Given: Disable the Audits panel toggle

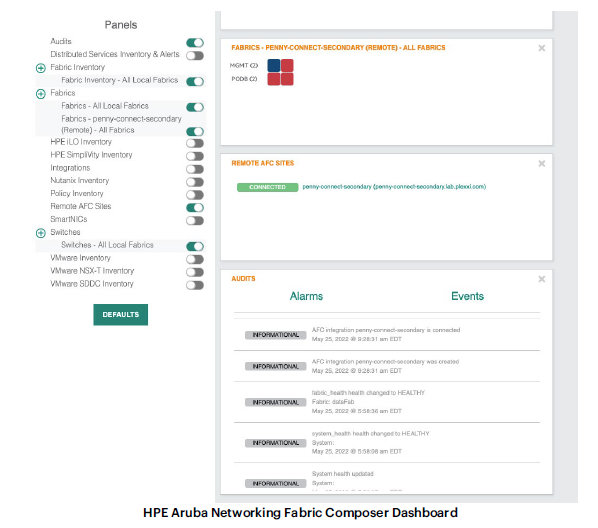Looking at the screenshot, I should pyautogui.click(x=195, y=43).
